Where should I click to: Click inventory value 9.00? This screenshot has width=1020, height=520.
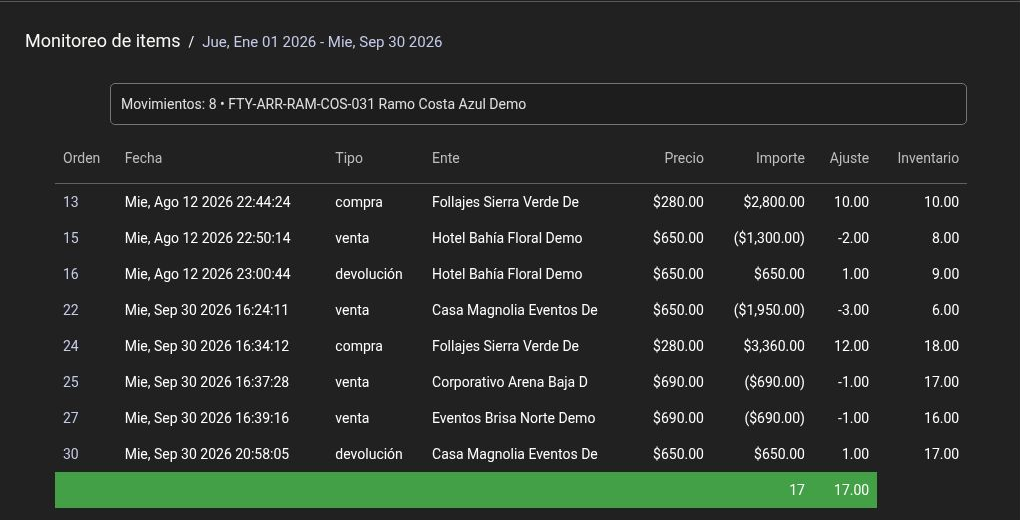[945, 274]
